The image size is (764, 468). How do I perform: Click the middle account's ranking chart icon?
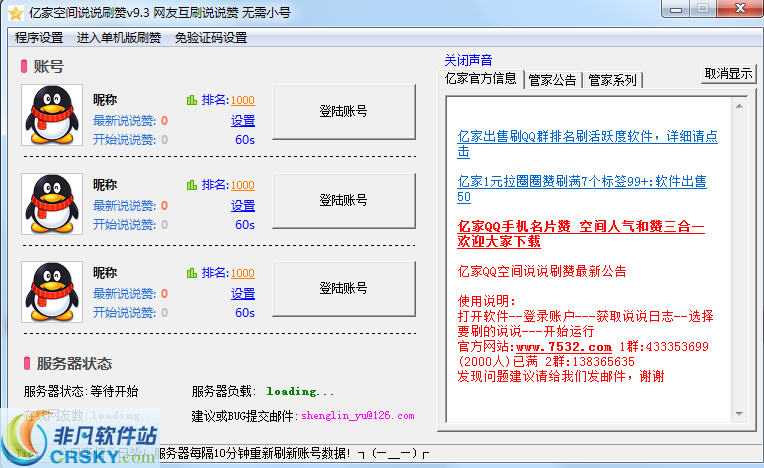192,185
